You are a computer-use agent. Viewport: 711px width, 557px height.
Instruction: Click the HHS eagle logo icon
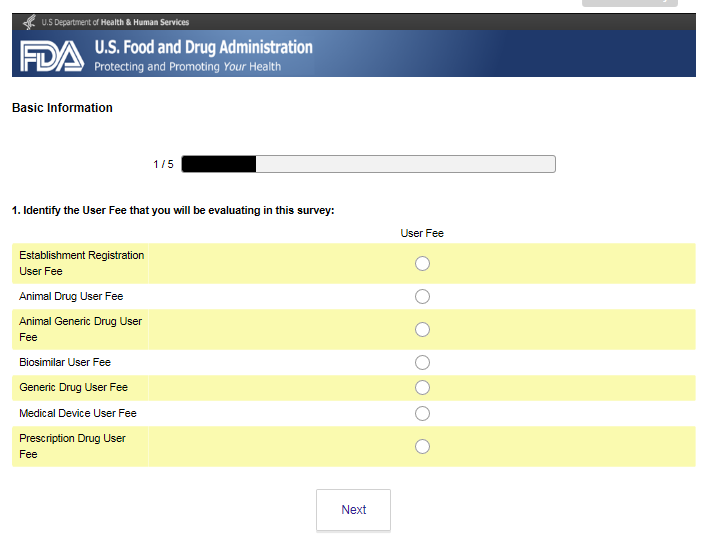point(29,21)
